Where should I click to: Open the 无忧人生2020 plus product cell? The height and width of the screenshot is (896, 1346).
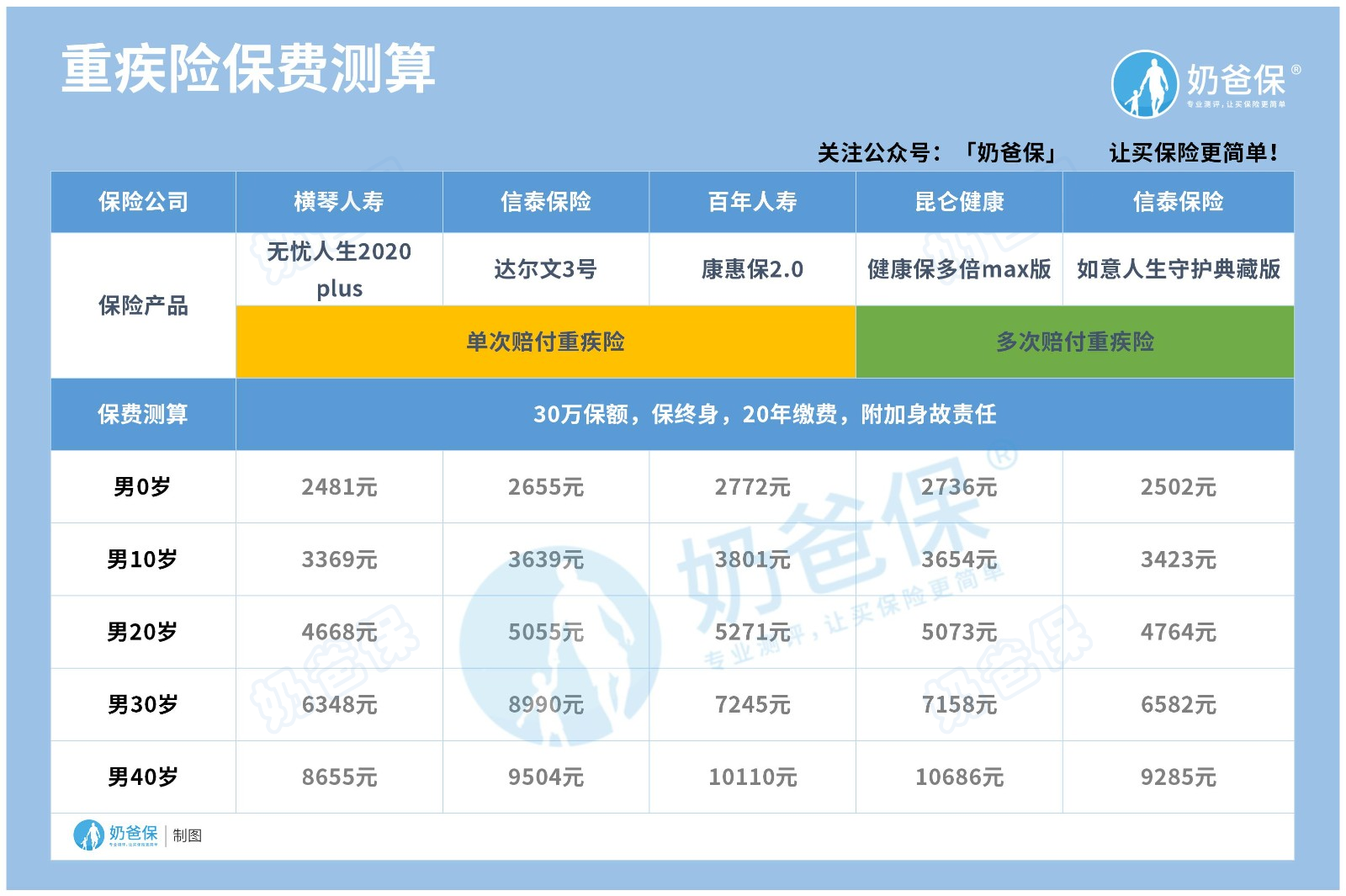[x=338, y=271]
